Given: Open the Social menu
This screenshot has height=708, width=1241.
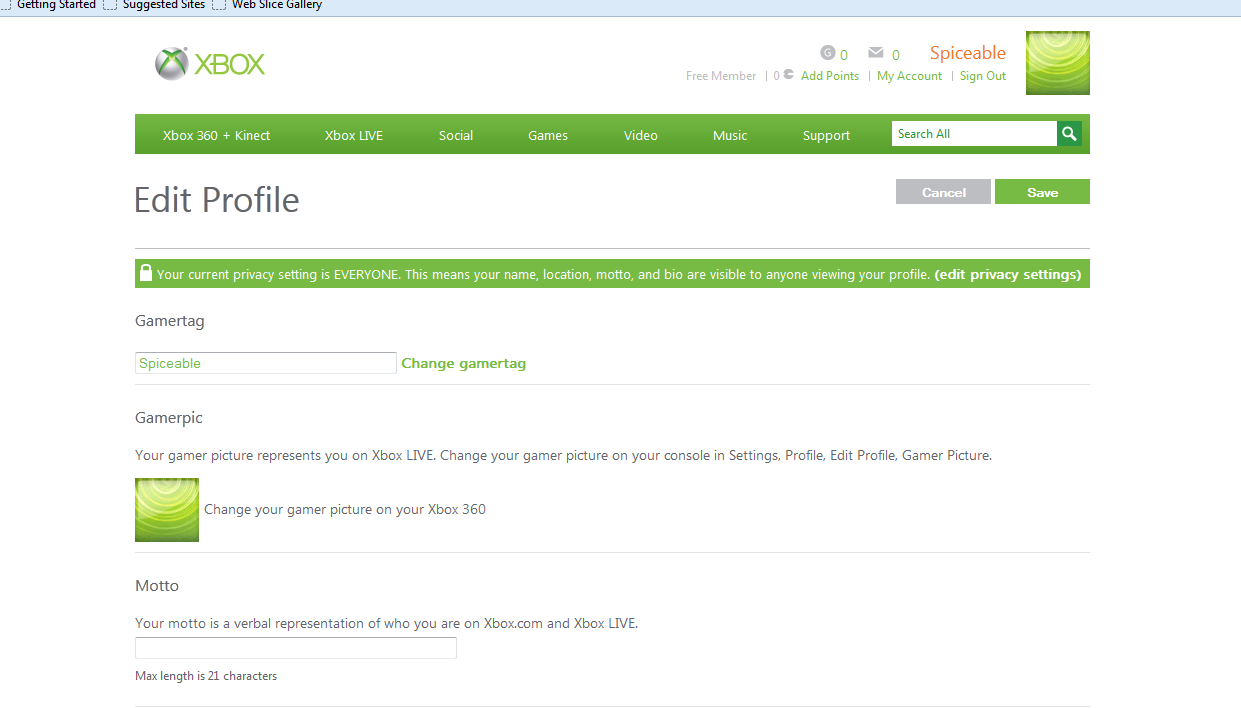Looking at the screenshot, I should 456,135.
